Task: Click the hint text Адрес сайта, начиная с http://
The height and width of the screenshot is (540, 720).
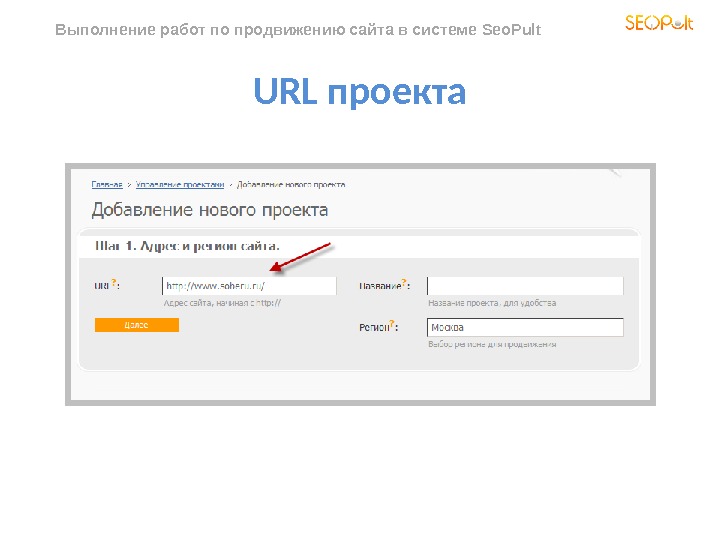Action: click(x=222, y=303)
